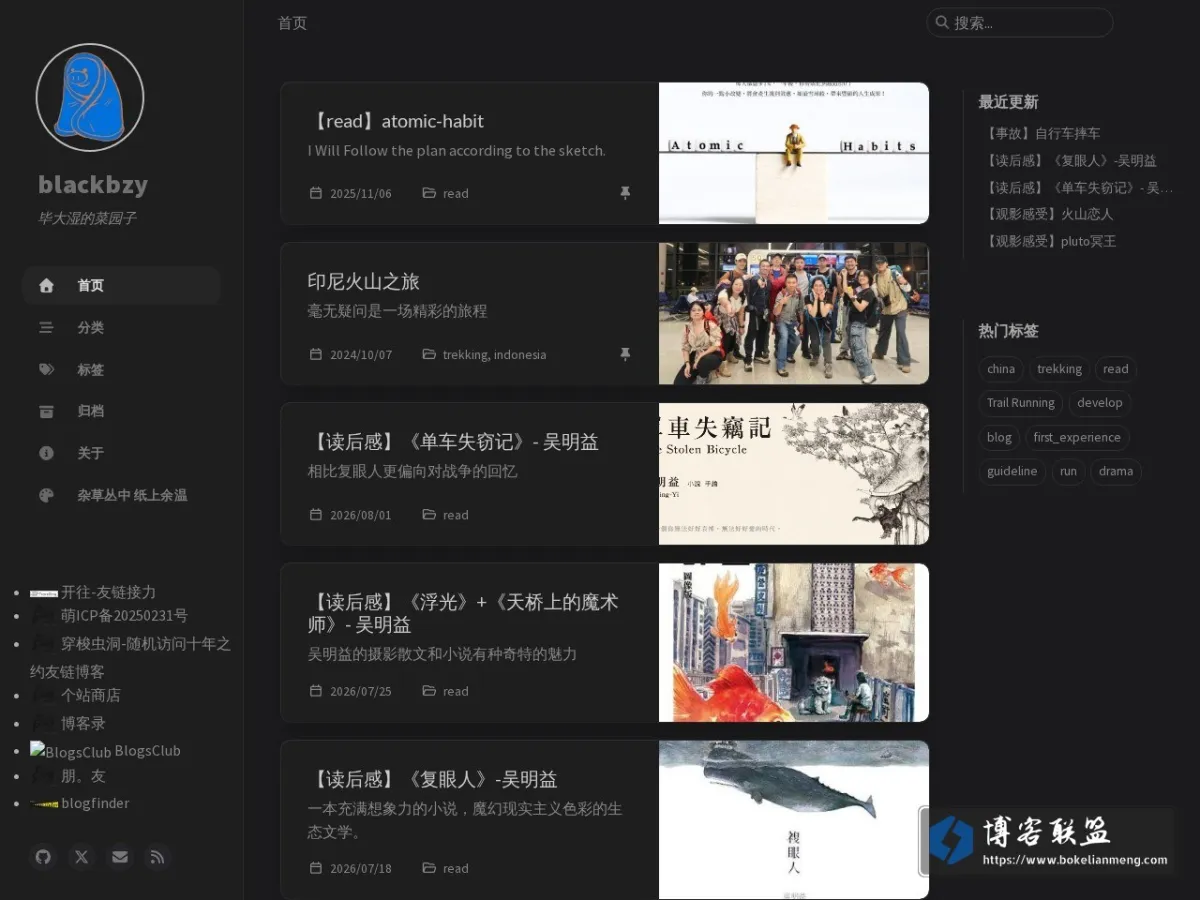The height and width of the screenshot is (900, 1200).
Task: Select the drama tag
Action: pos(1116,471)
